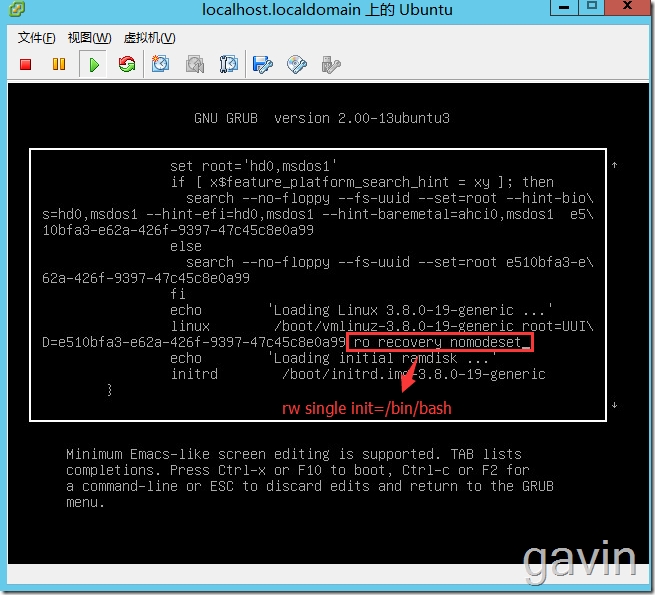This screenshot has width=655, height=595.
Task: Open the 文件(F) menu
Action: coord(36,38)
